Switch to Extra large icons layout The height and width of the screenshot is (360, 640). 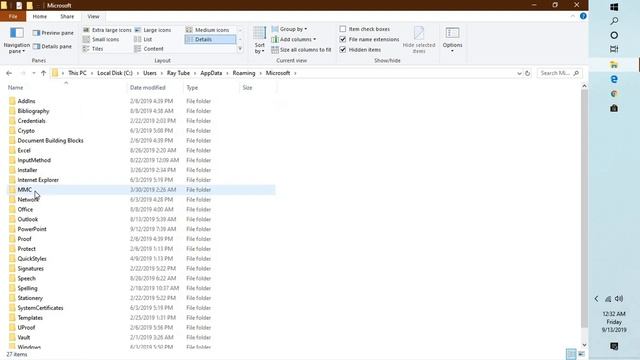tap(107, 30)
